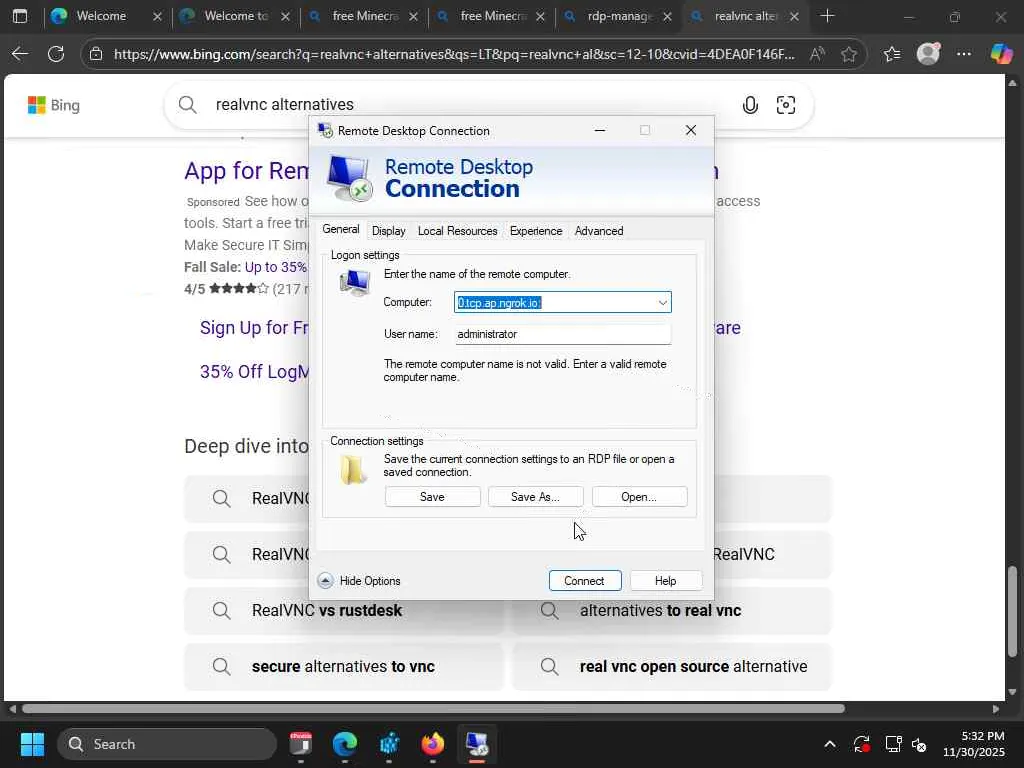This screenshot has width=1024, height=768.
Task: Open the Favorites list icon
Action: coord(891,54)
